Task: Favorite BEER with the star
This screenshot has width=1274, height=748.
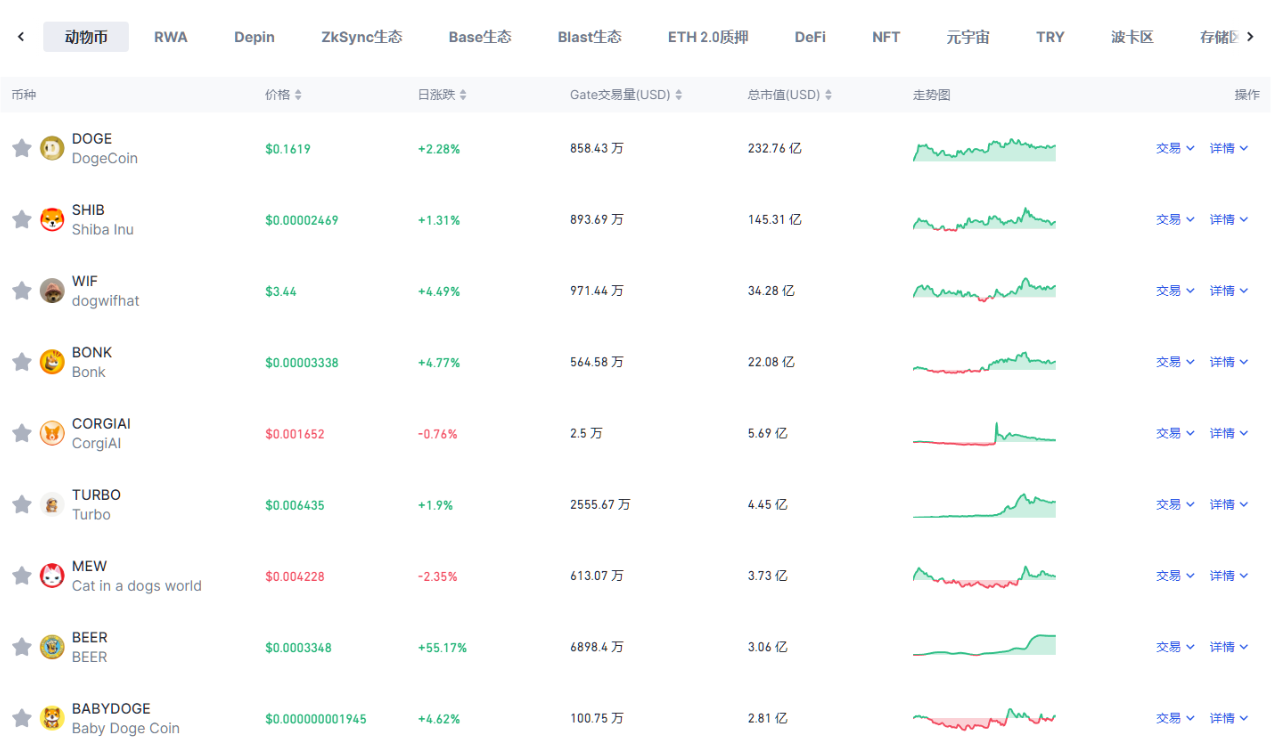Action: pyautogui.click(x=21, y=647)
